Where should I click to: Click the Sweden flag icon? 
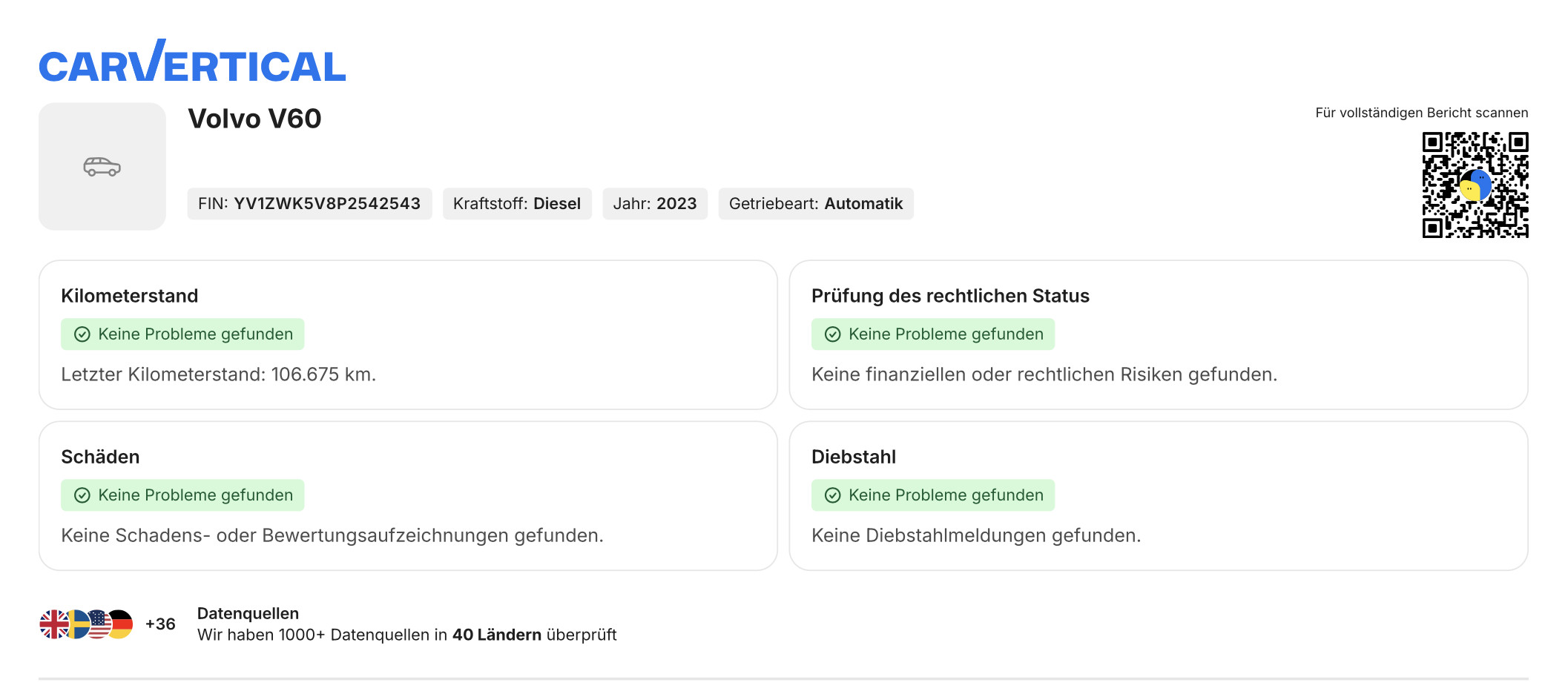(x=76, y=624)
